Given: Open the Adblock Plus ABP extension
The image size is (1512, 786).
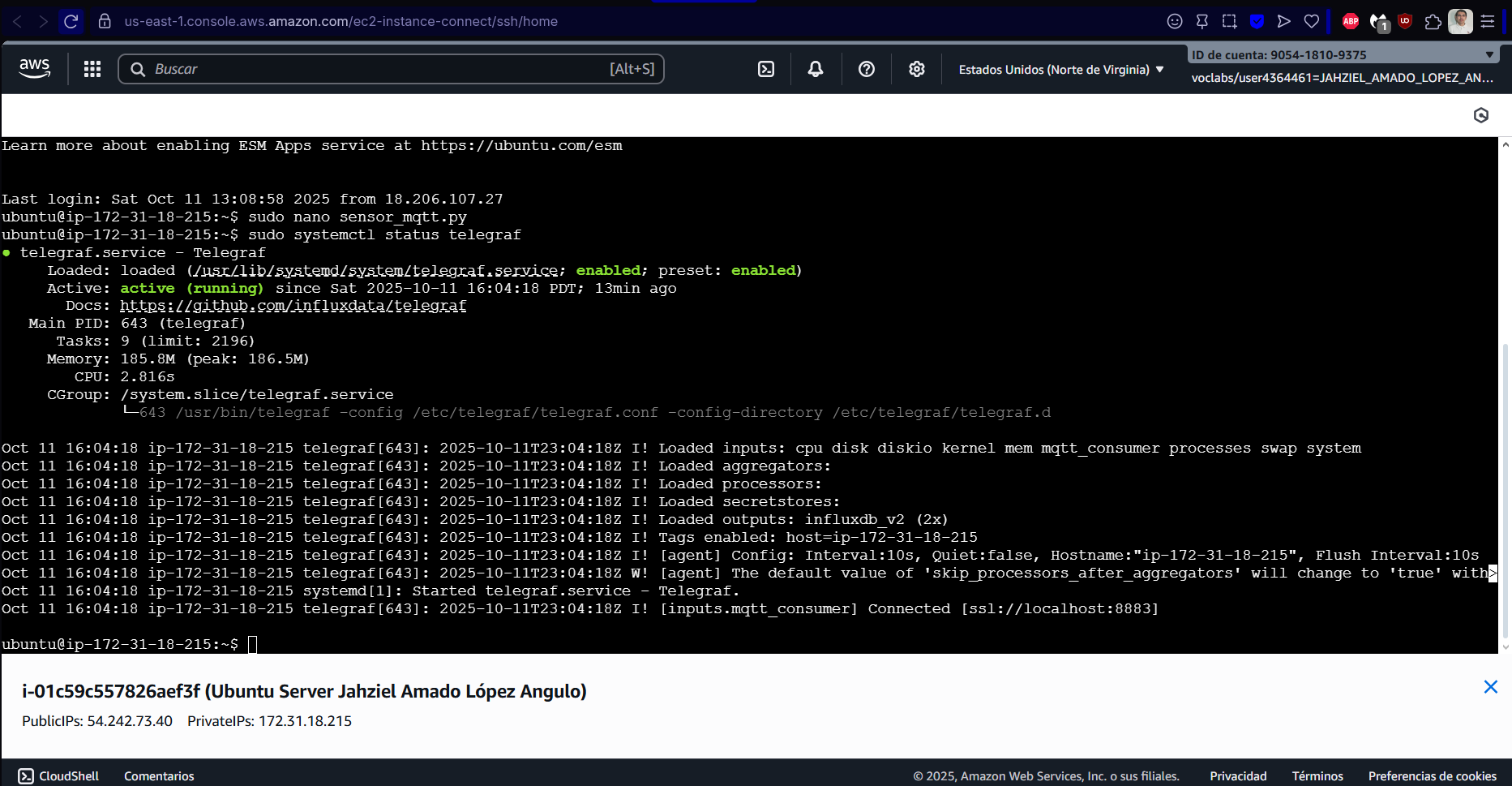Looking at the screenshot, I should click(x=1351, y=21).
